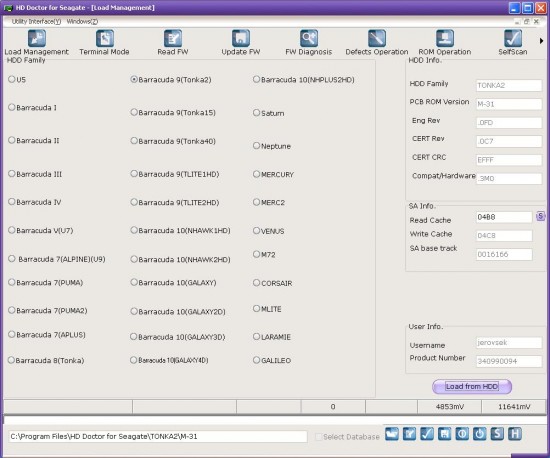The image size is (550, 458).
Task: Open the Utility Interface menu
Action: coord(36,21)
